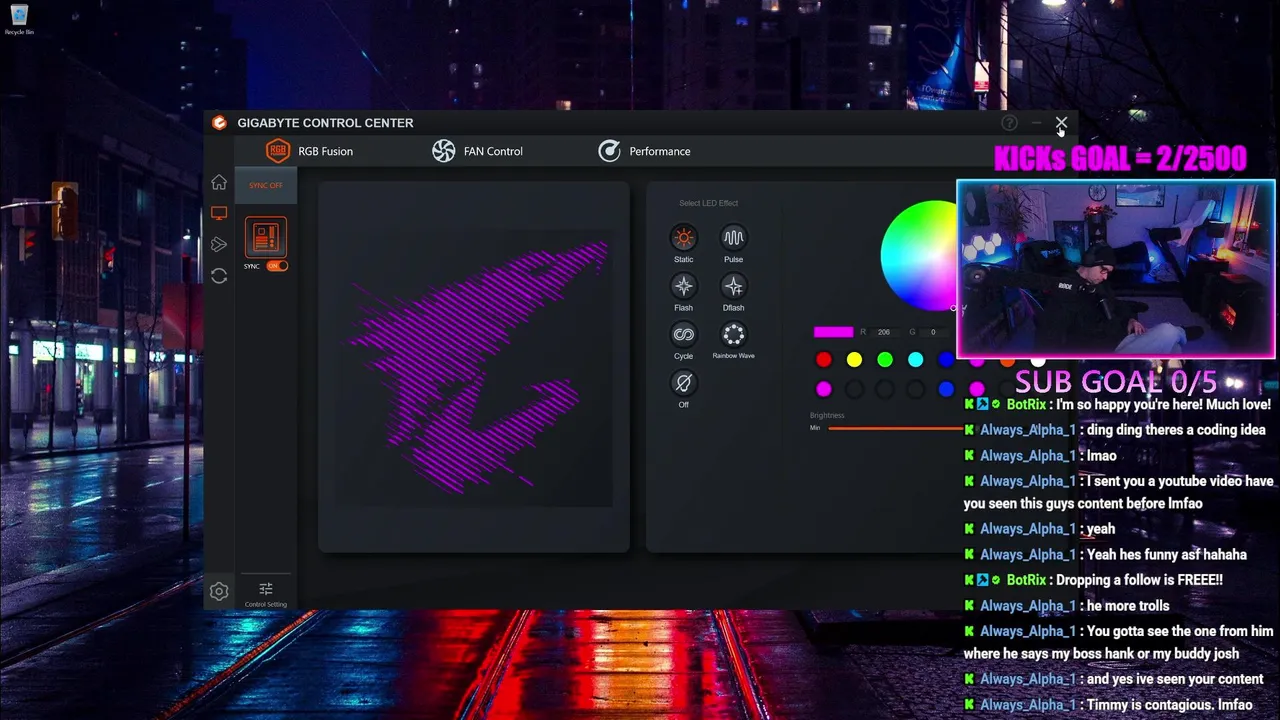
Task: Click the SYNC OFF button
Action: point(266,185)
